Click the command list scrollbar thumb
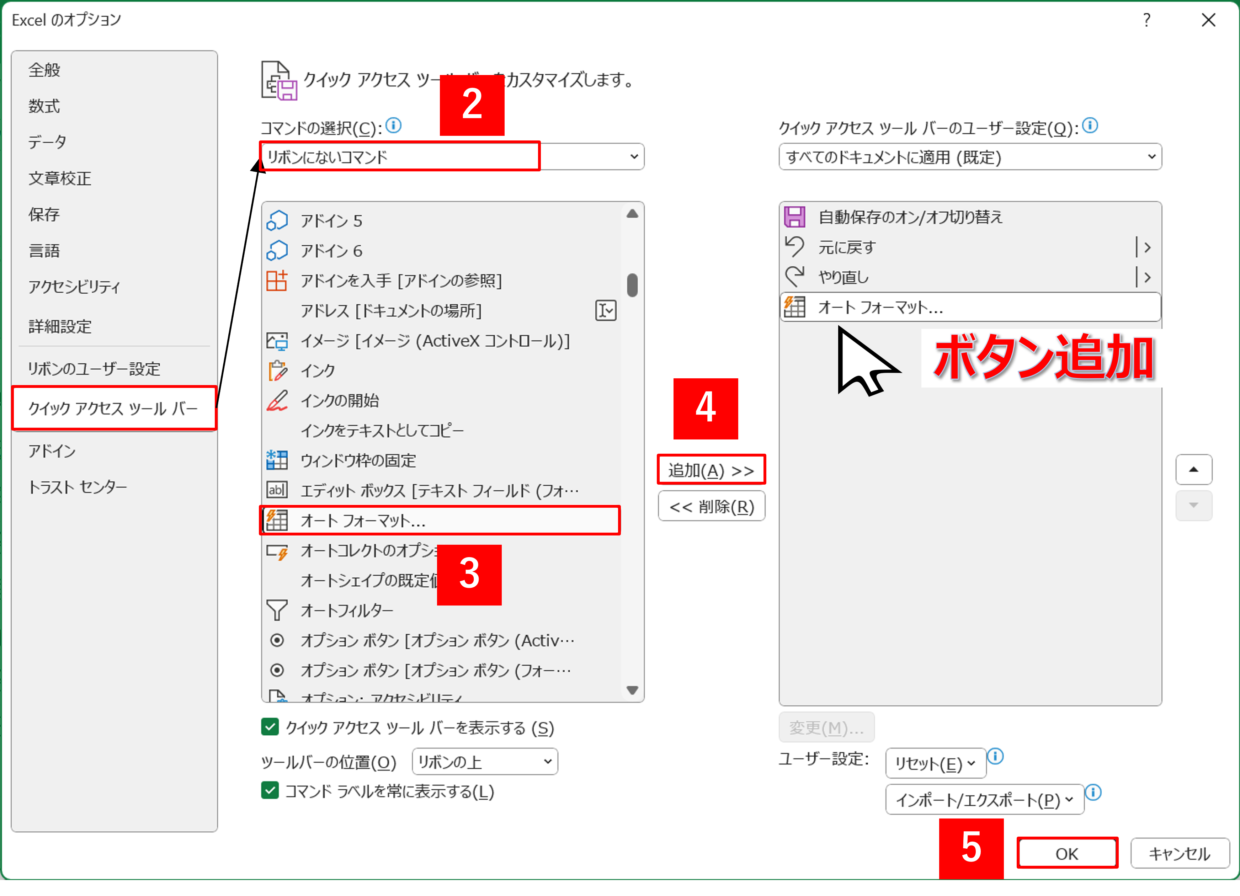The height and width of the screenshot is (896, 1240). [x=632, y=285]
